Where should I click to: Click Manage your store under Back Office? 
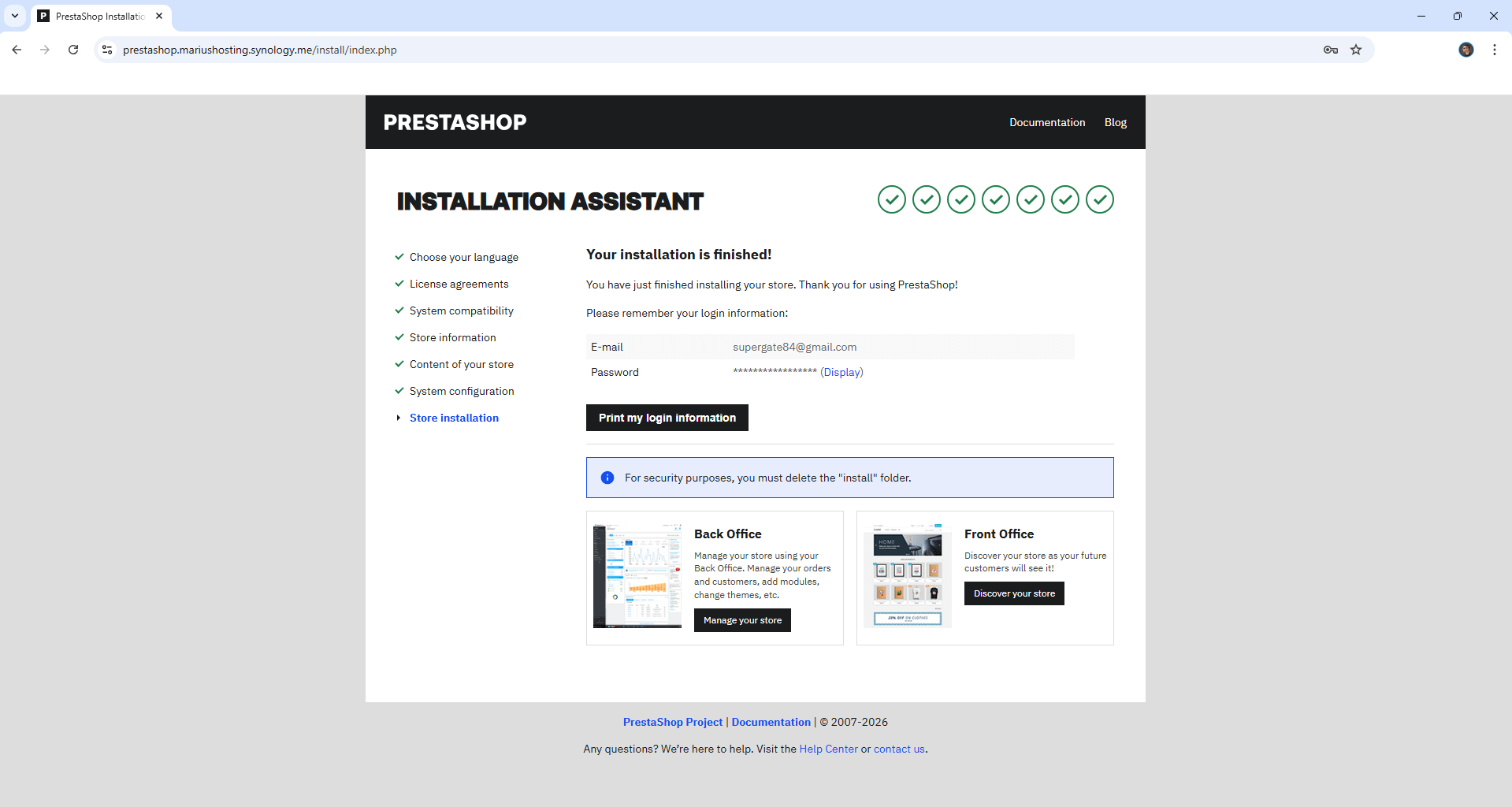click(741, 619)
